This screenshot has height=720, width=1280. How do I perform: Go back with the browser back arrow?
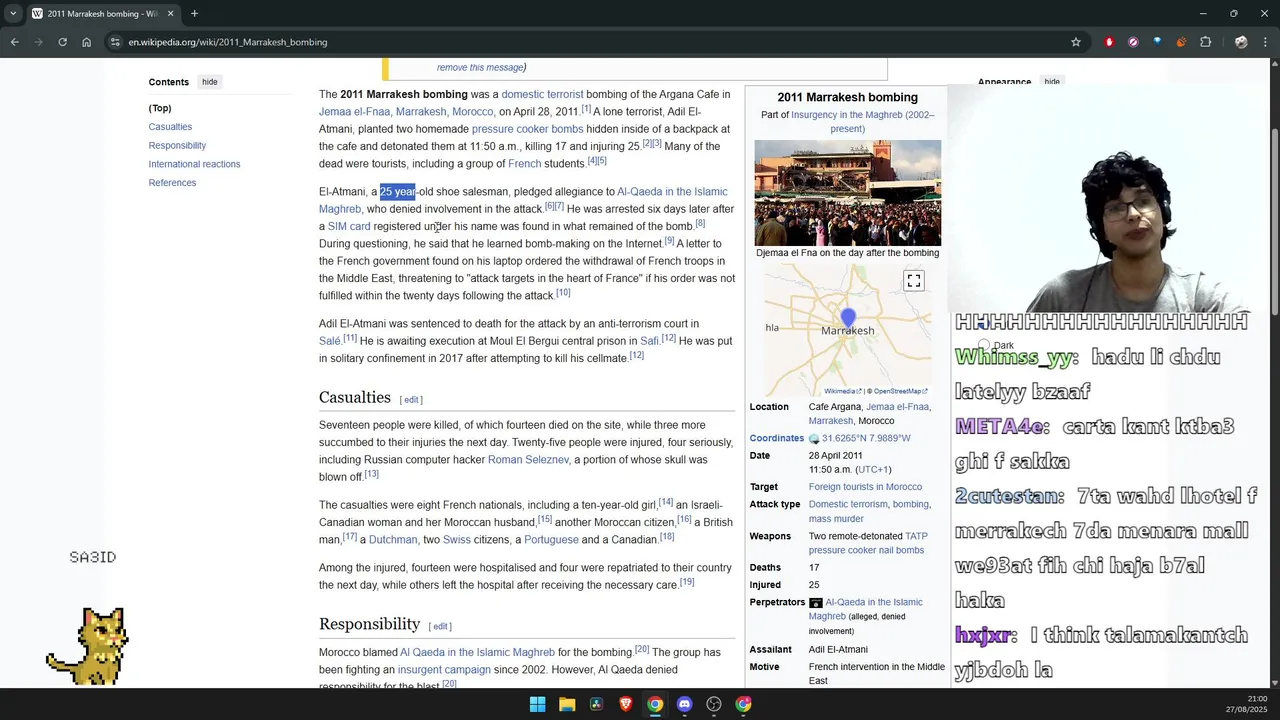point(14,42)
